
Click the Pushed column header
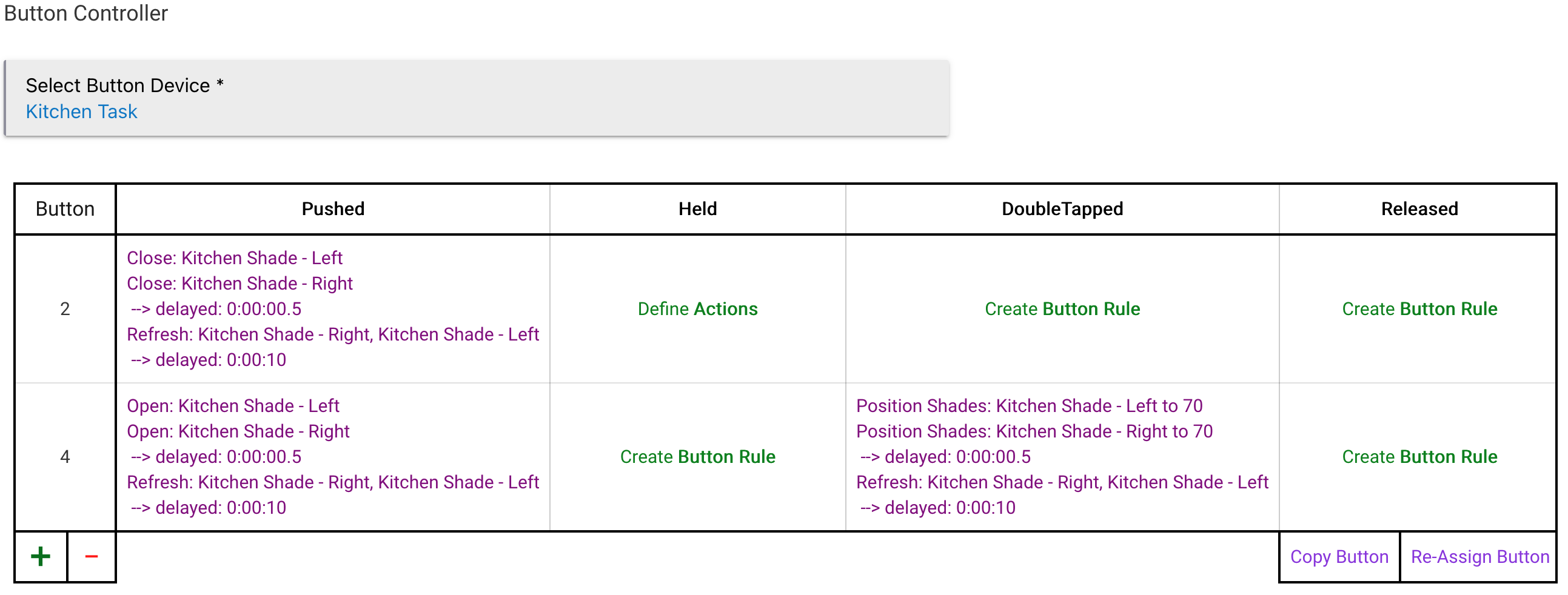point(333,209)
